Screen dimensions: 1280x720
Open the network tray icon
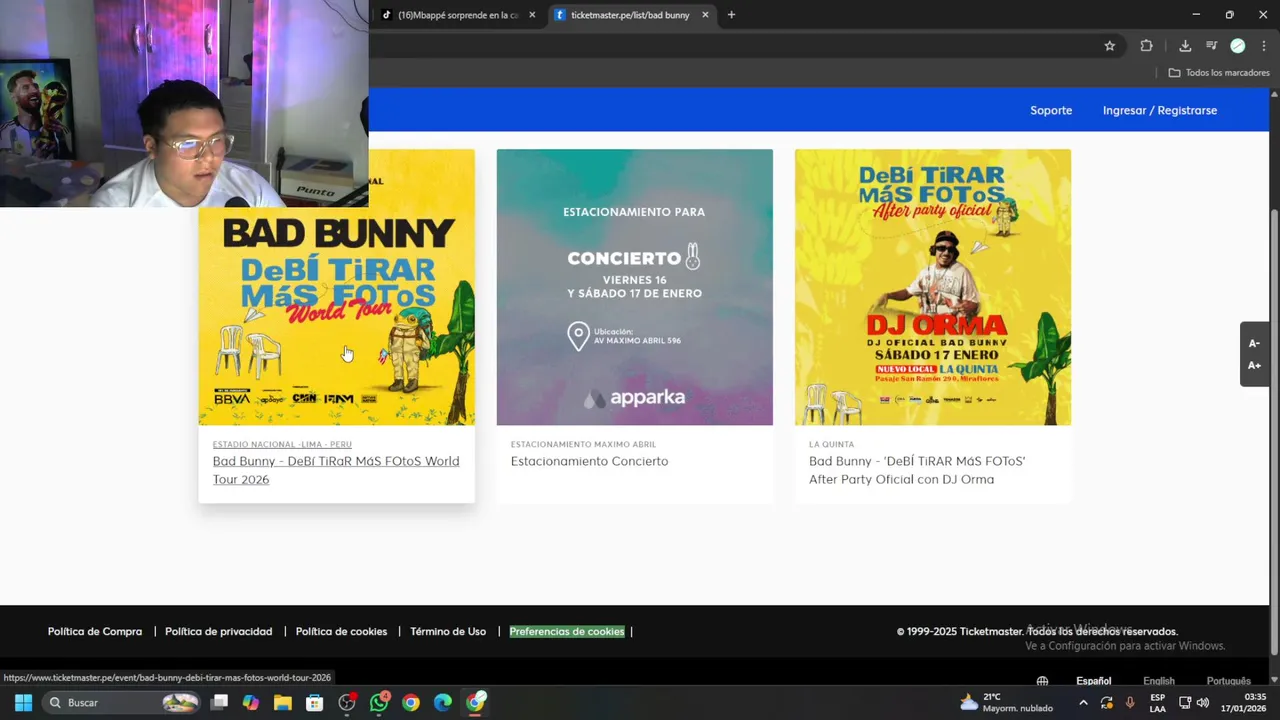[x=1185, y=703]
